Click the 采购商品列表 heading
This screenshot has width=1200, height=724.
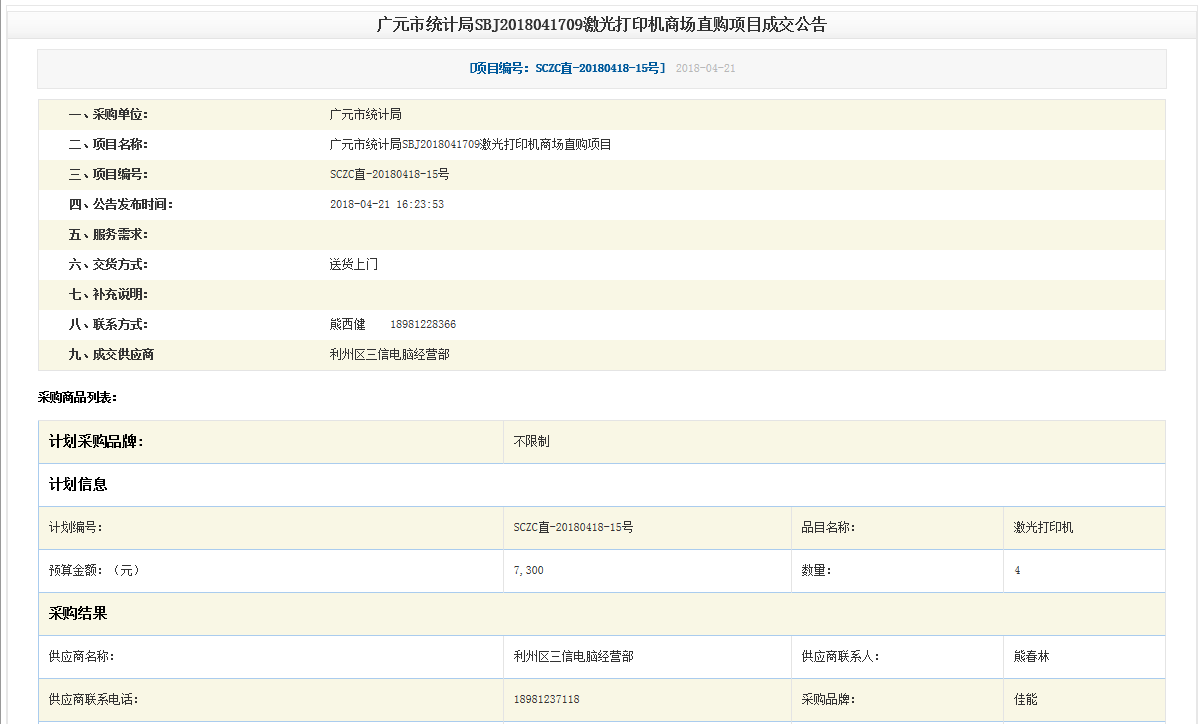(77, 397)
